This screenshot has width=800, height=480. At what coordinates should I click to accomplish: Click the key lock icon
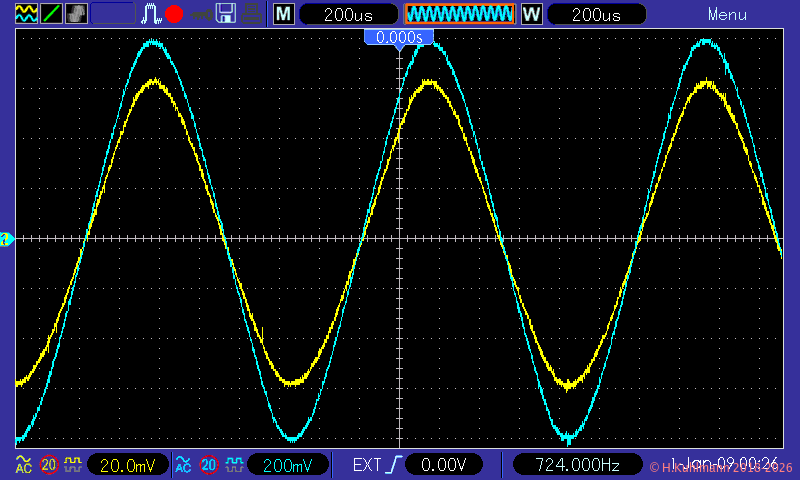click(x=201, y=14)
